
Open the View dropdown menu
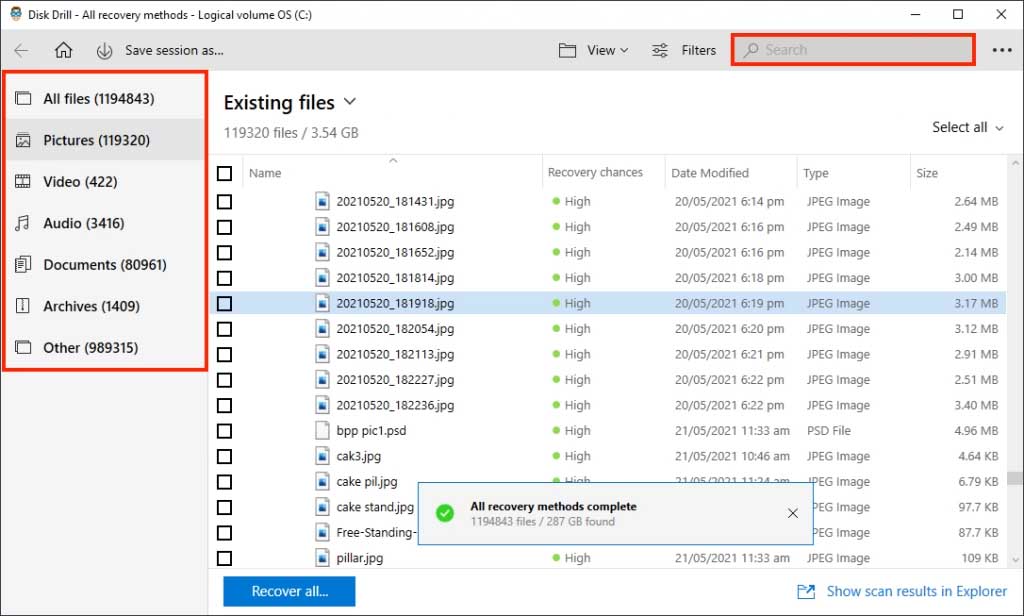[x=607, y=50]
